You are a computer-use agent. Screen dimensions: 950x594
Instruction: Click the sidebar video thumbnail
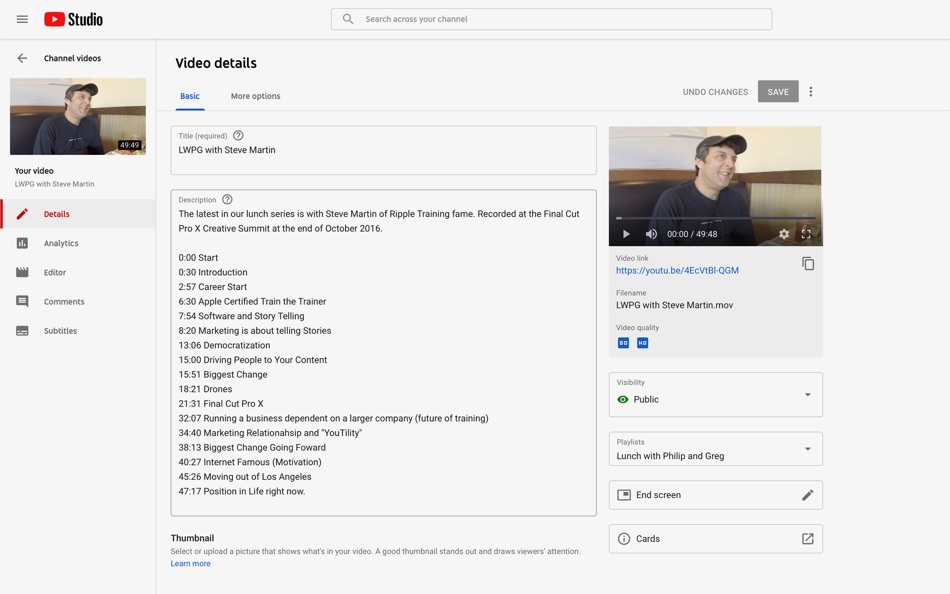click(78, 116)
